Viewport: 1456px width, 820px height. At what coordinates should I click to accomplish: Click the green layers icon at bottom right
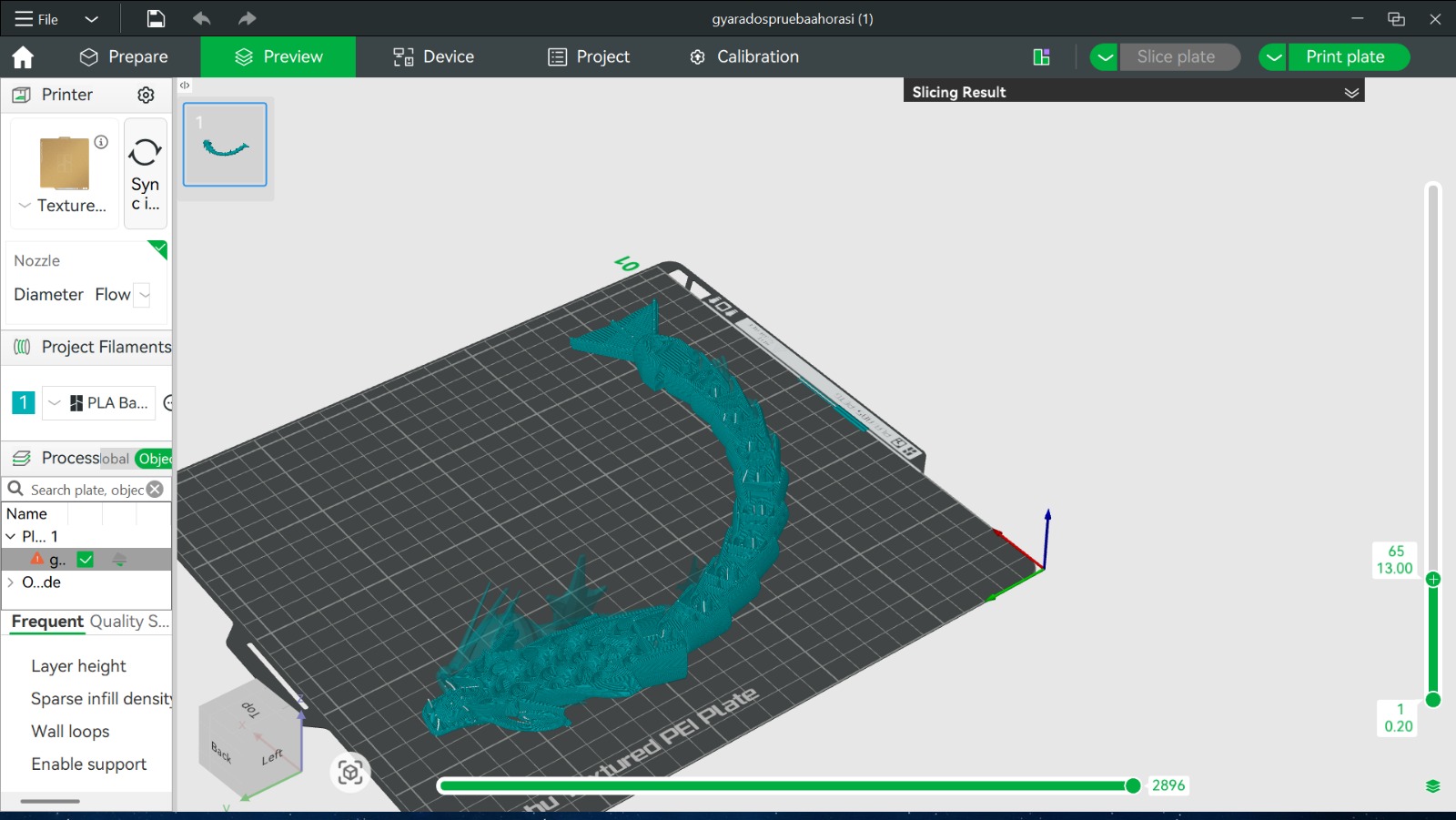(x=1433, y=786)
